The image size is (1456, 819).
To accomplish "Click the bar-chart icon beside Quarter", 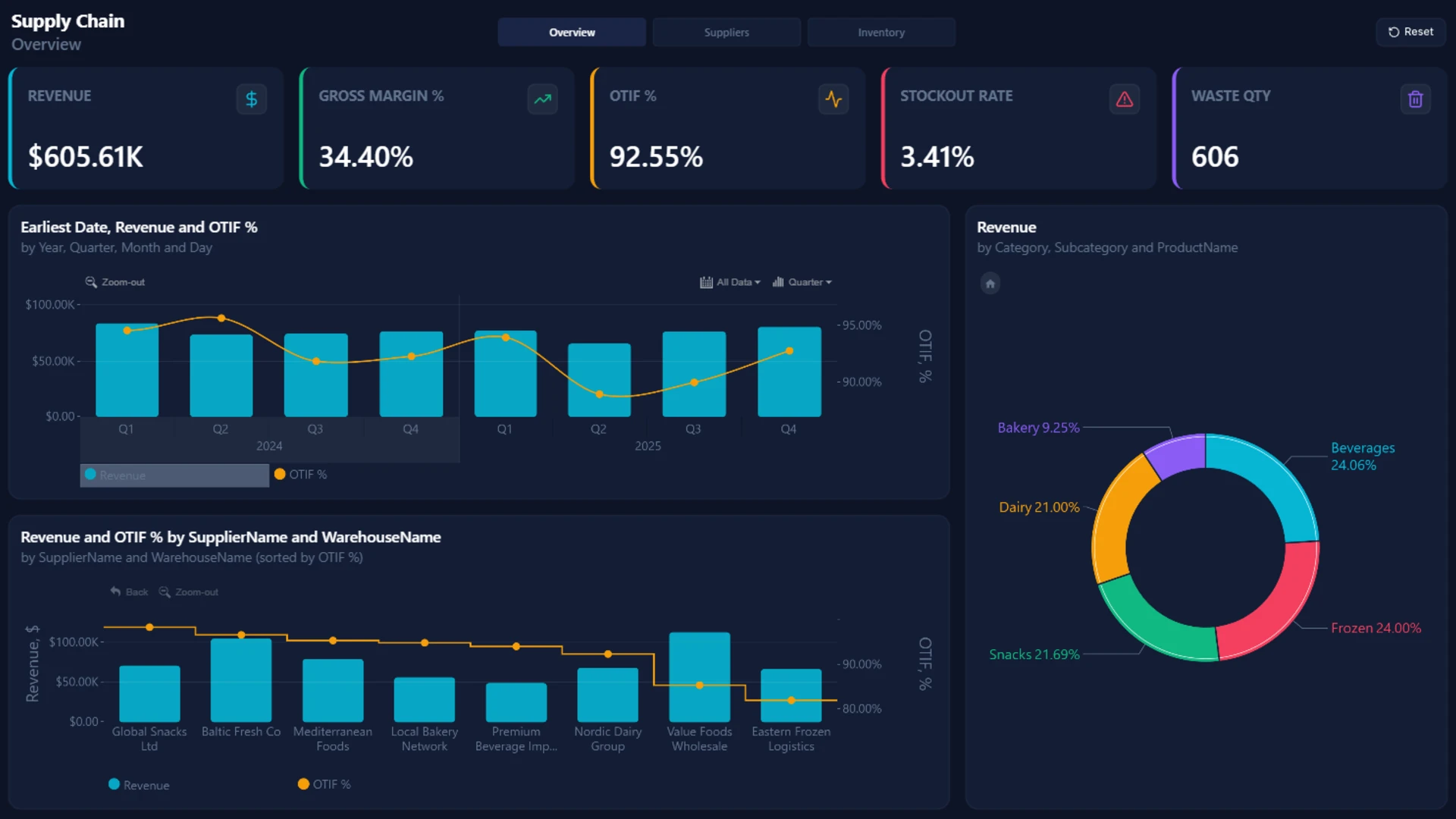I will pyautogui.click(x=778, y=282).
